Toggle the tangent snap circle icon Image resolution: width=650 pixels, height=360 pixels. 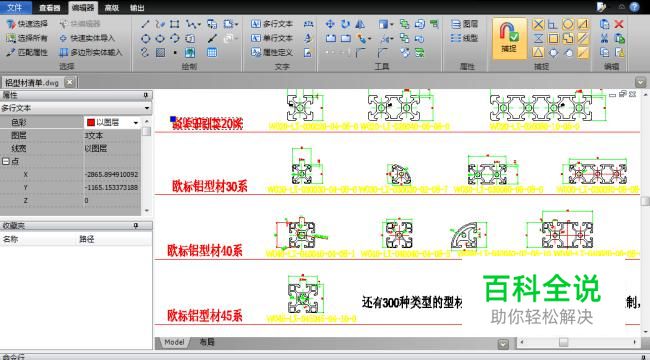click(x=569, y=53)
